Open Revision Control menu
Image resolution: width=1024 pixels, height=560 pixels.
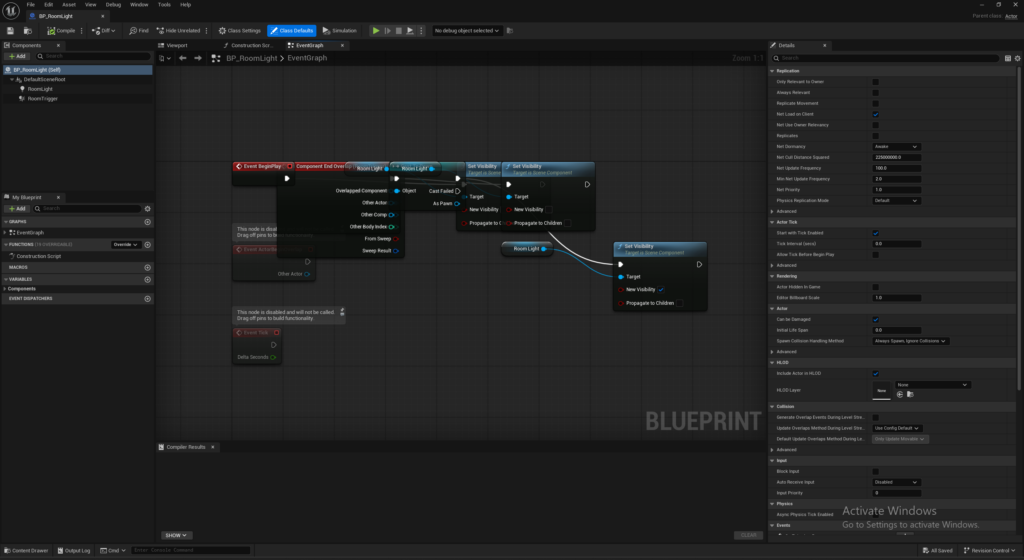pyautogui.click(x=990, y=551)
